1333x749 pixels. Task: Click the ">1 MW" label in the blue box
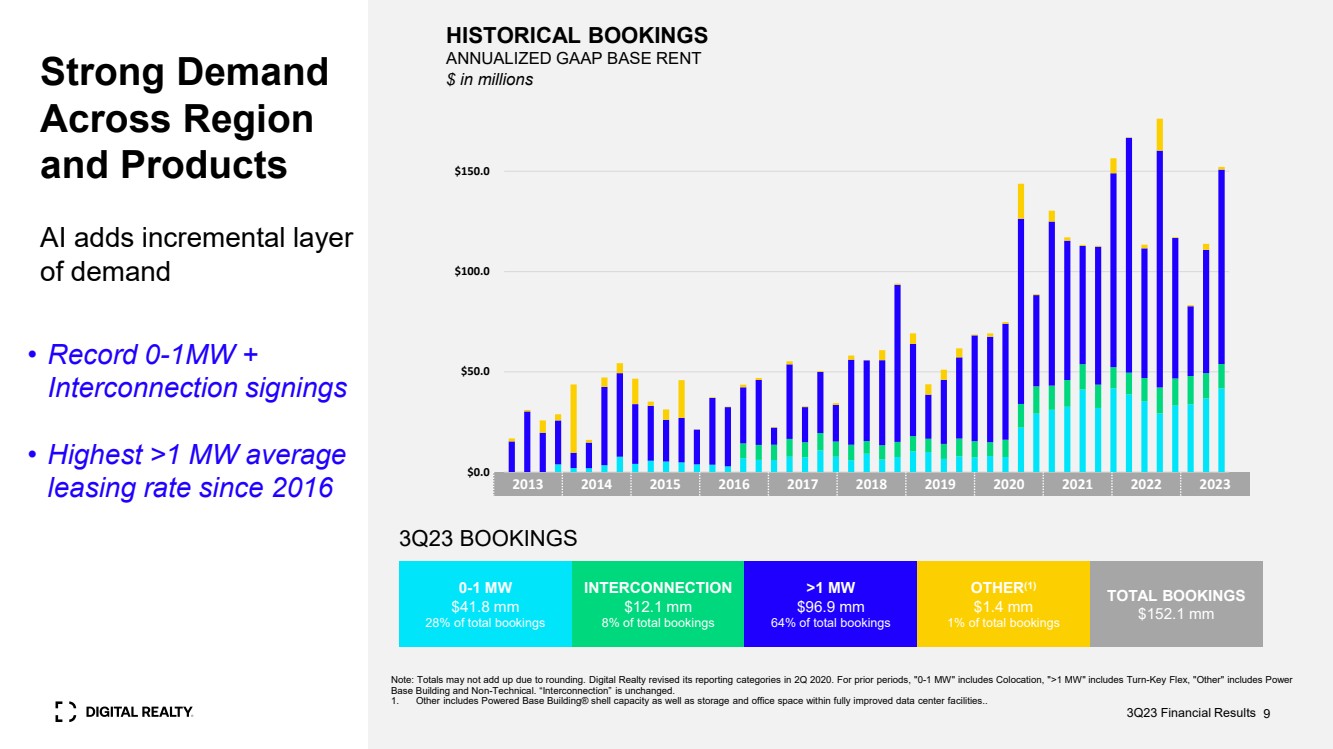(x=831, y=588)
